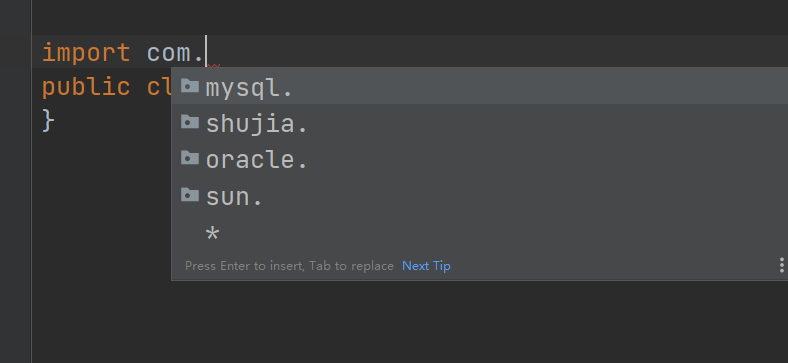This screenshot has height=363, width=788.
Task: Click the red error squiggle after "com."
Action: click(x=214, y=66)
